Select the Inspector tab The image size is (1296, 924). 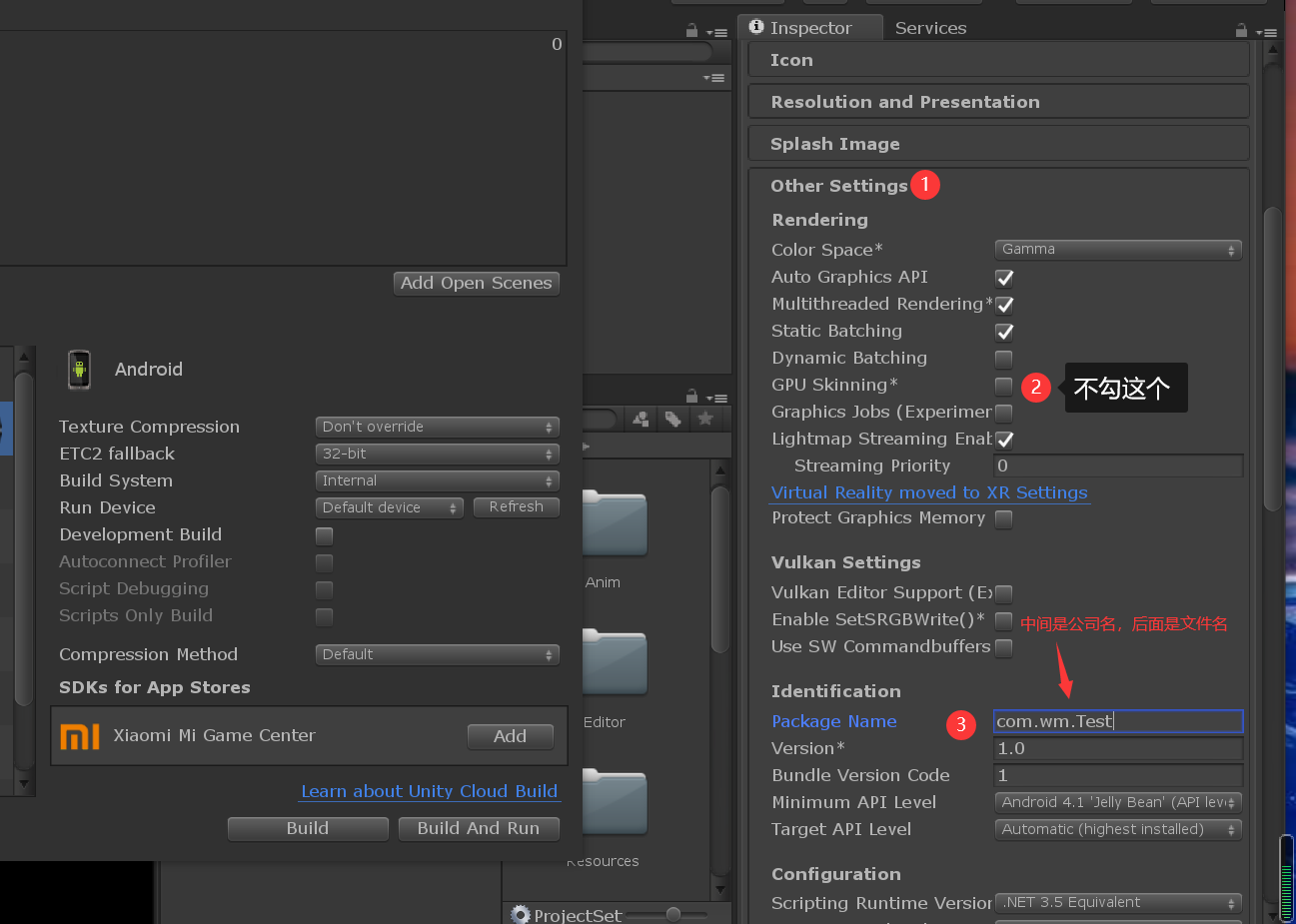click(x=810, y=27)
